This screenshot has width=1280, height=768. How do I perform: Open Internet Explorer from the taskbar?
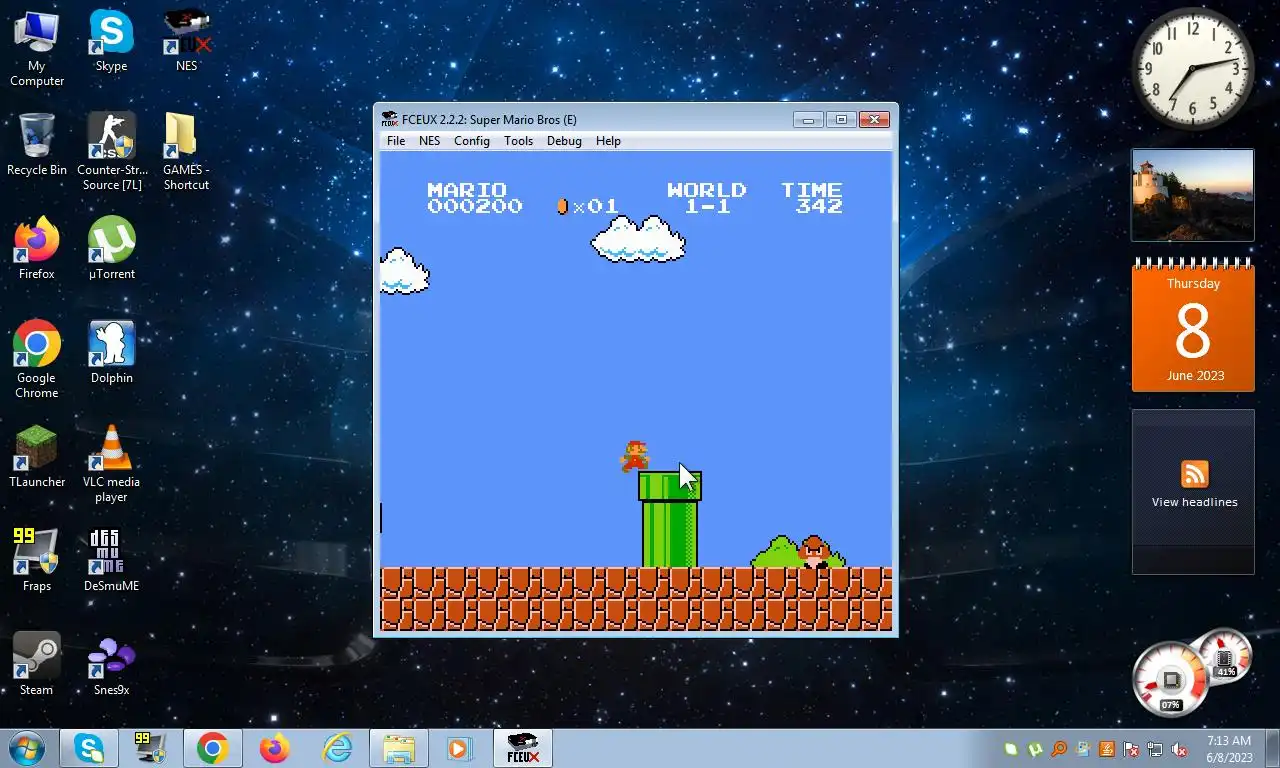coord(336,748)
